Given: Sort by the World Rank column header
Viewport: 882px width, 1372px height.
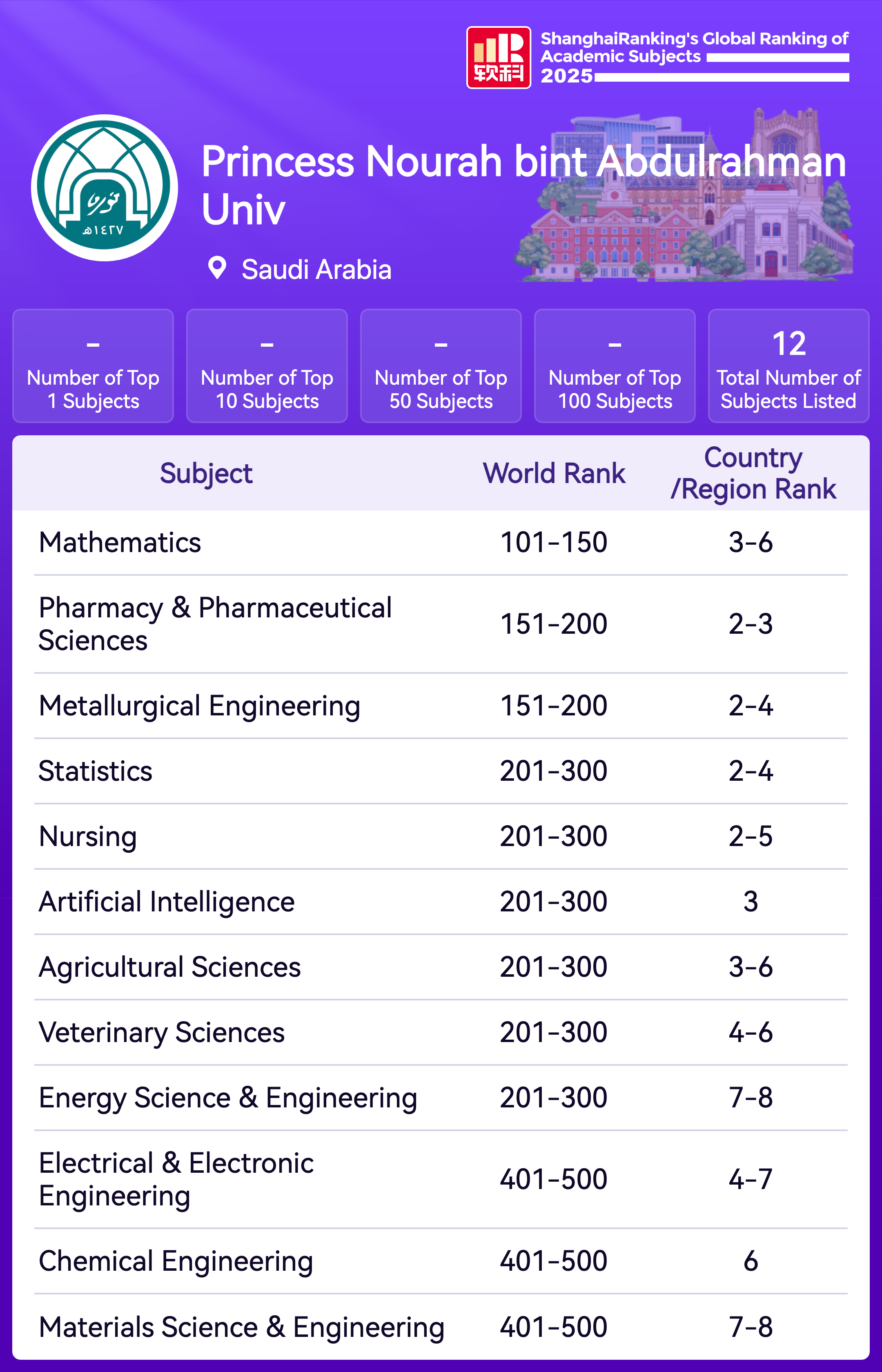Looking at the screenshot, I should point(554,474).
